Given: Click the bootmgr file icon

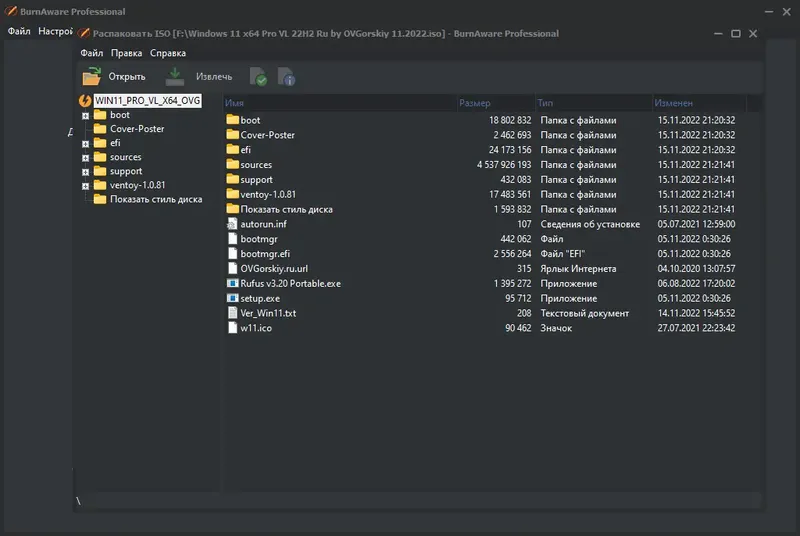Looking at the screenshot, I should pos(232,239).
